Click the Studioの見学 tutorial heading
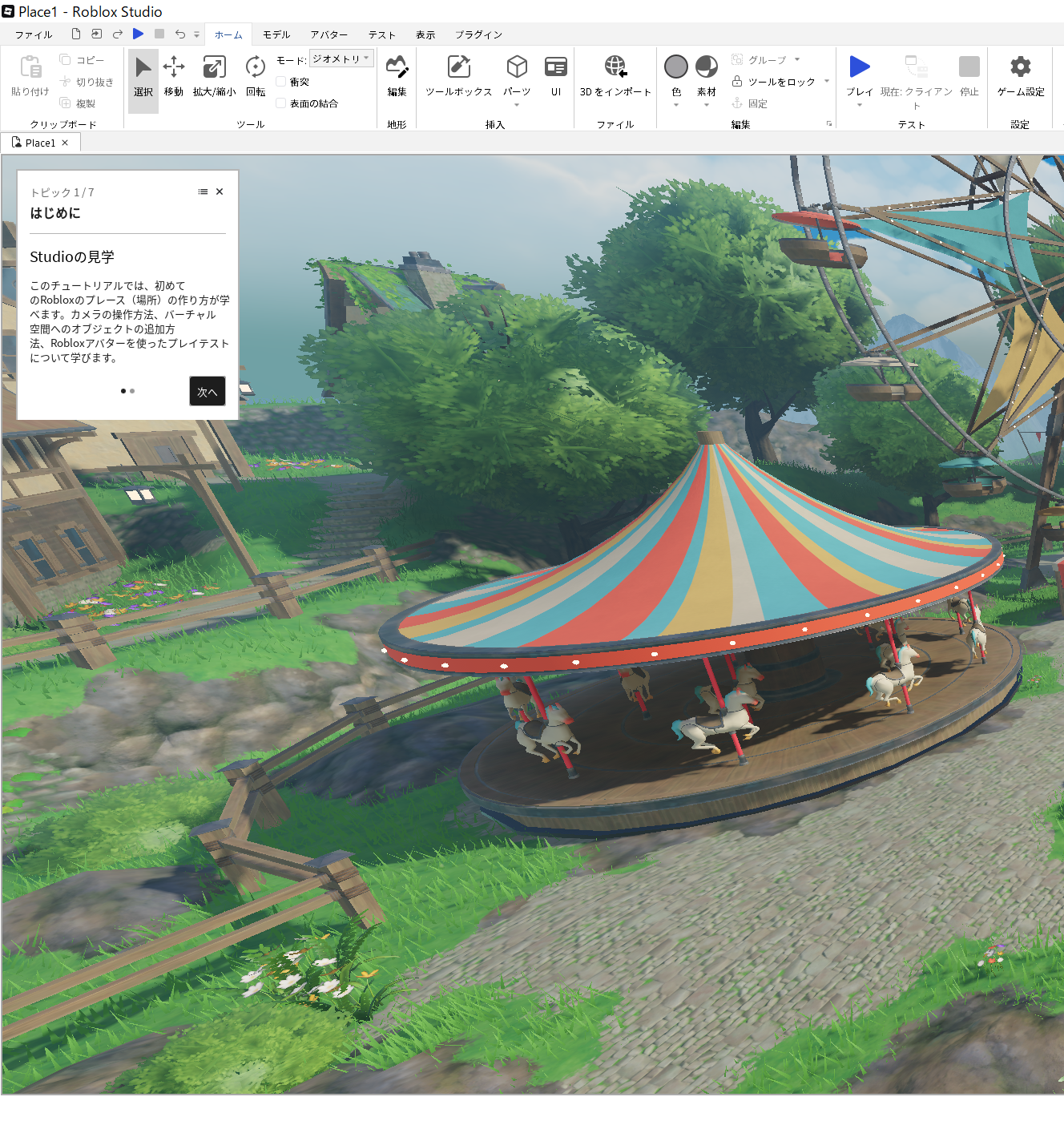The image size is (1064, 1121). (x=72, y=256)
